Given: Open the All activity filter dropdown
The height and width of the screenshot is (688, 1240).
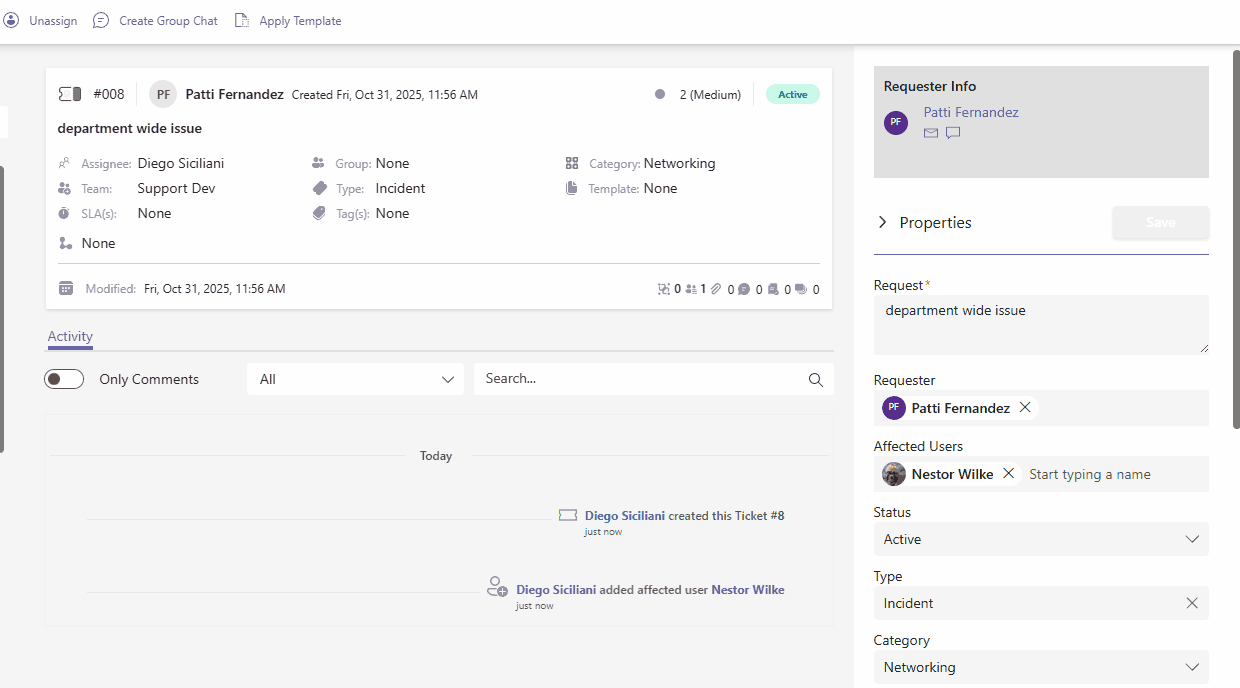Looking at the screenshot, I should click(x=355, y=379).
